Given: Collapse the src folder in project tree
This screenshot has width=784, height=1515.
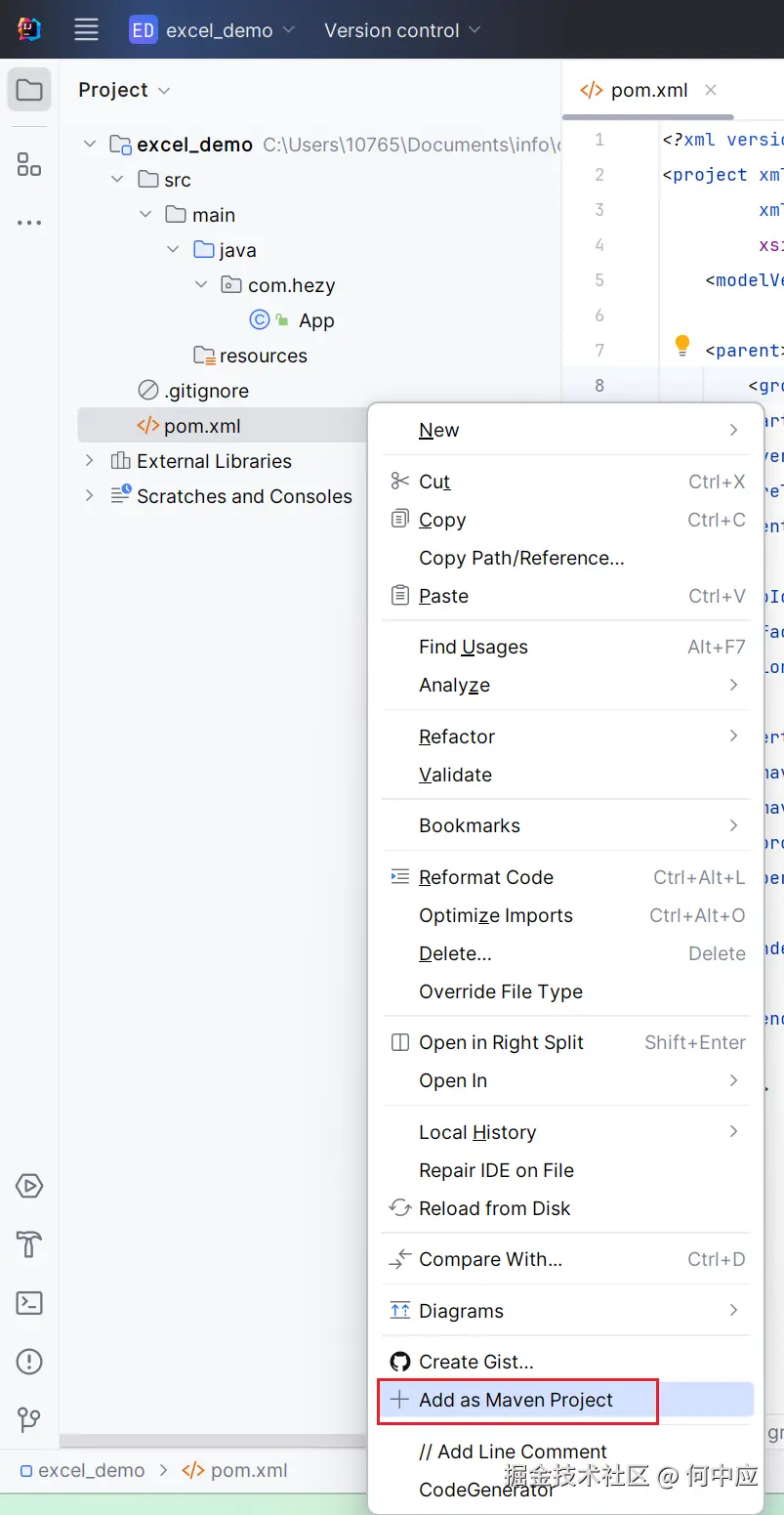Looking at the screenshot, I should (118, 180).
